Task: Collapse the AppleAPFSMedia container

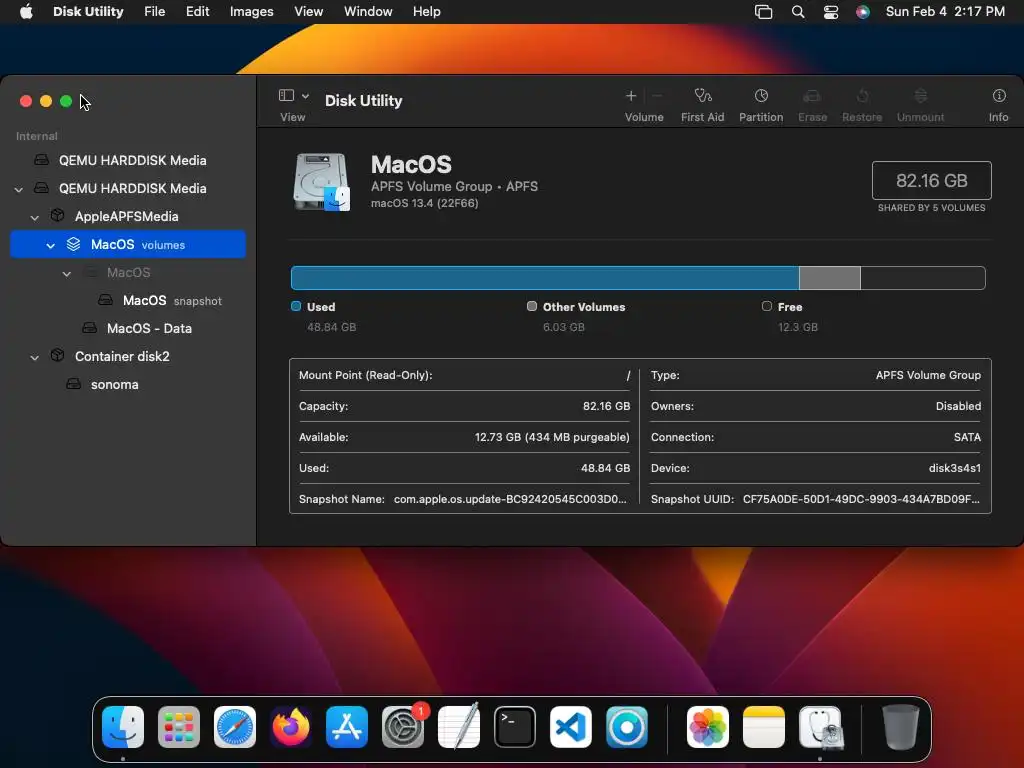Action: pos(35,217)
